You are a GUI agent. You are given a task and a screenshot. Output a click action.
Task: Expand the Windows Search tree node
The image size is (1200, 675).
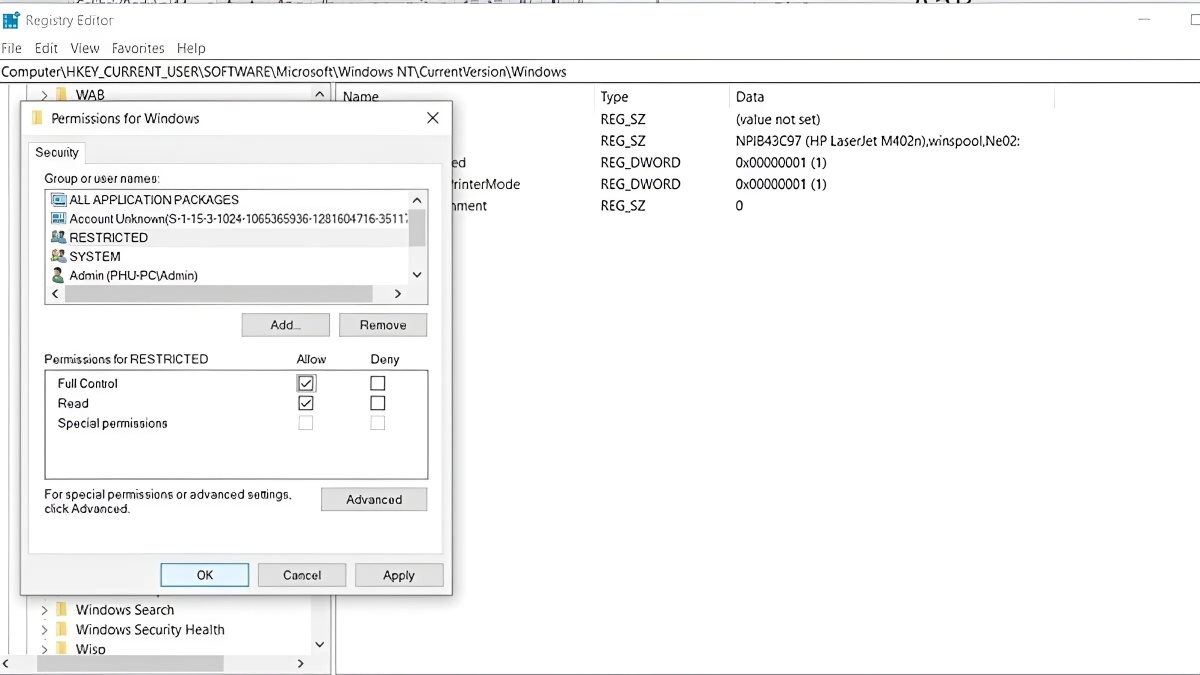pyautogui.click(x=43, y=609)
